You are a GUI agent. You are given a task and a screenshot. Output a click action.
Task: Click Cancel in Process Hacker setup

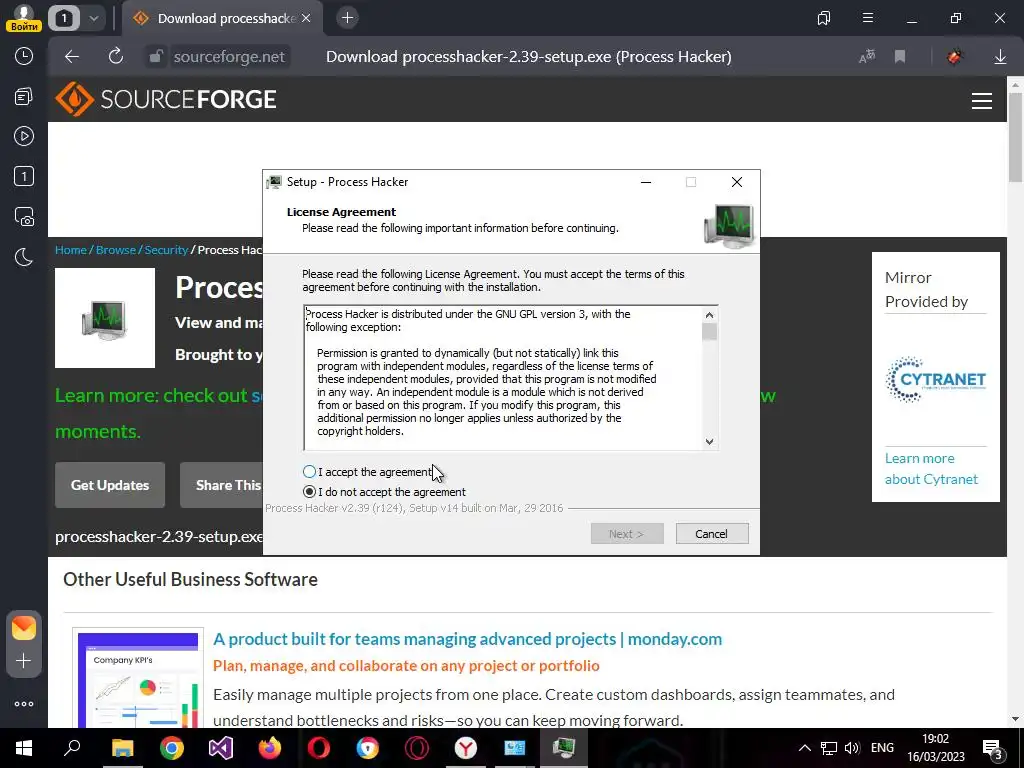[712, 534]
